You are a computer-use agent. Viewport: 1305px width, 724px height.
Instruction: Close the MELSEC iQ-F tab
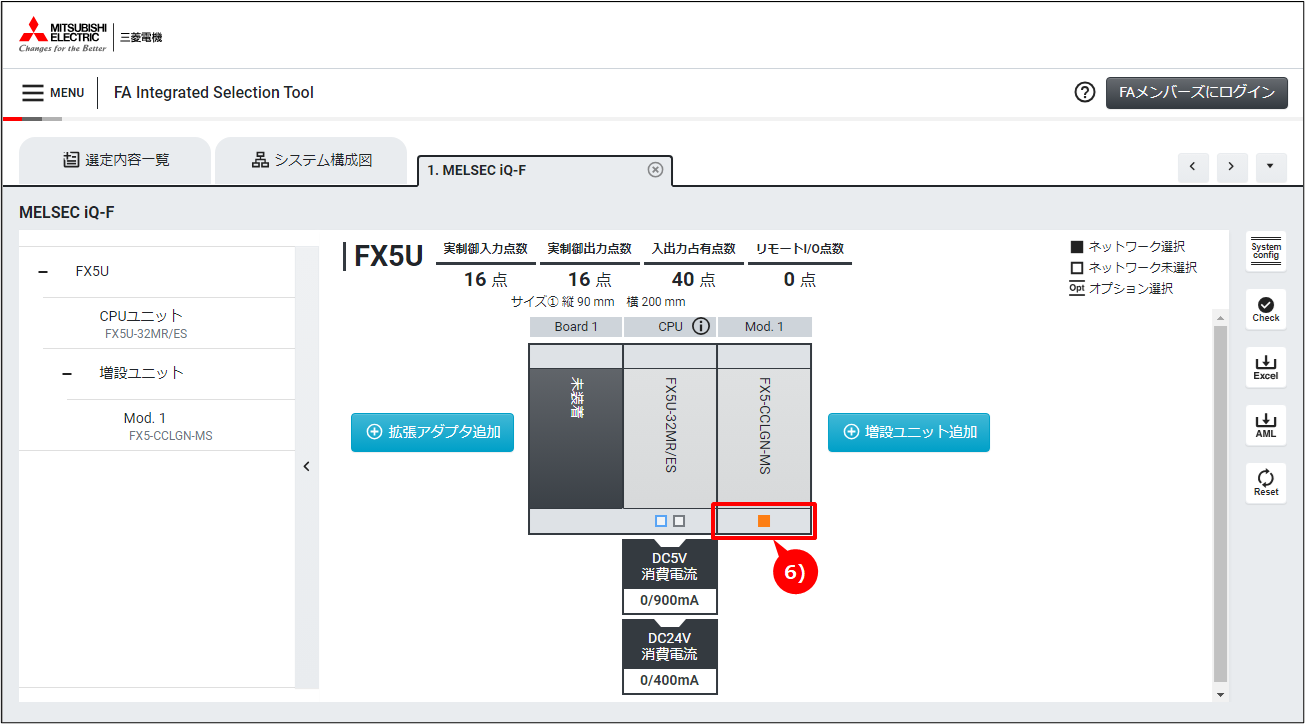655,170
